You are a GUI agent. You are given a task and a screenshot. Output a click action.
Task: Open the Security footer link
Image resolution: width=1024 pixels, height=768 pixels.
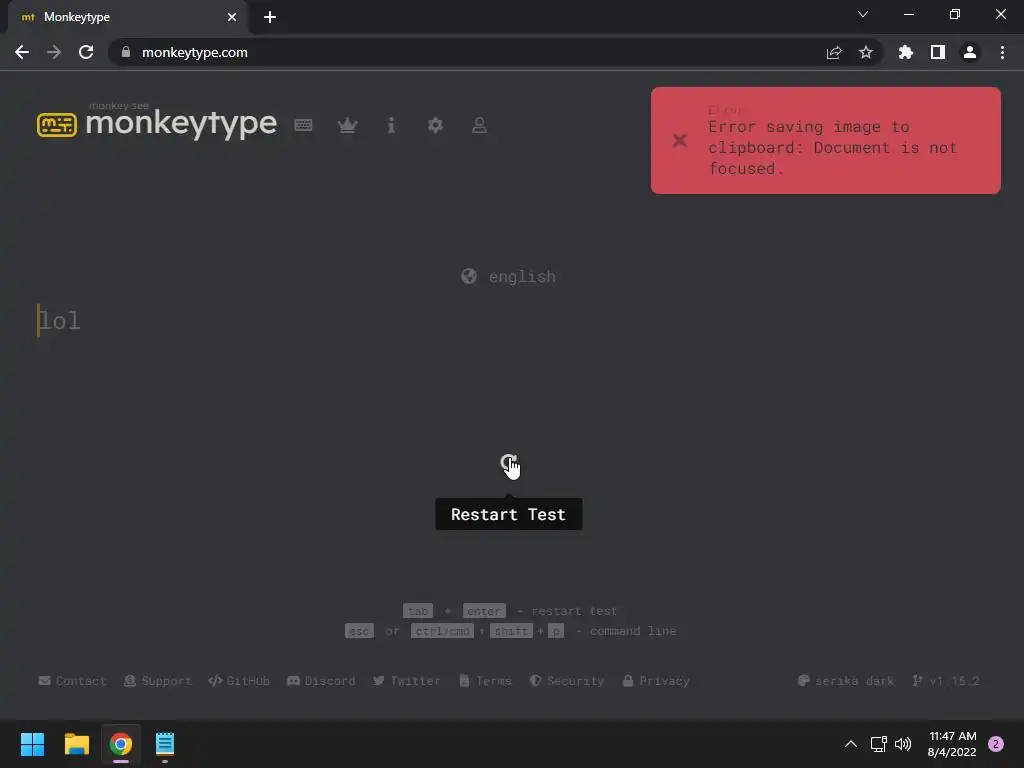567,680
